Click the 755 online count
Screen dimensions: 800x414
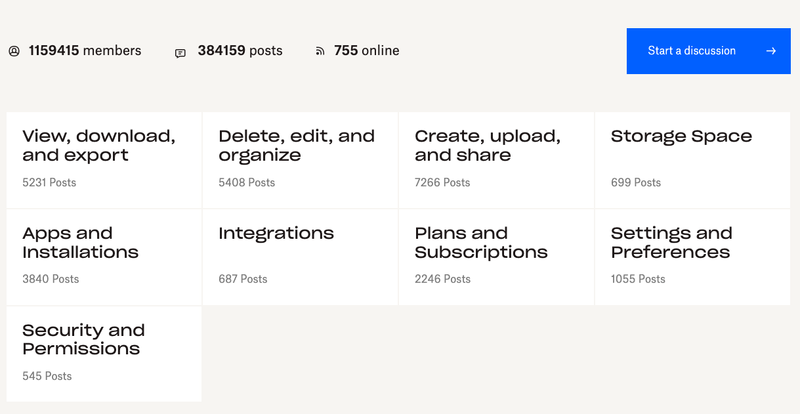click(366, 51)
